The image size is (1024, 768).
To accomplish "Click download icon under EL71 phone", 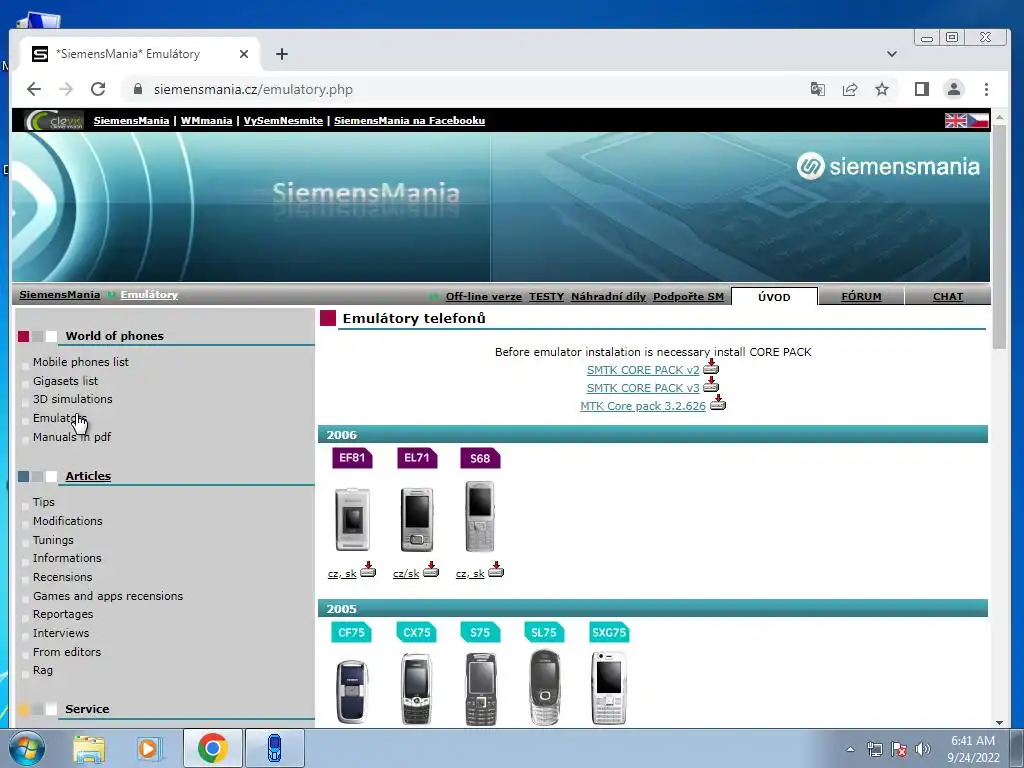I will 430,569.
